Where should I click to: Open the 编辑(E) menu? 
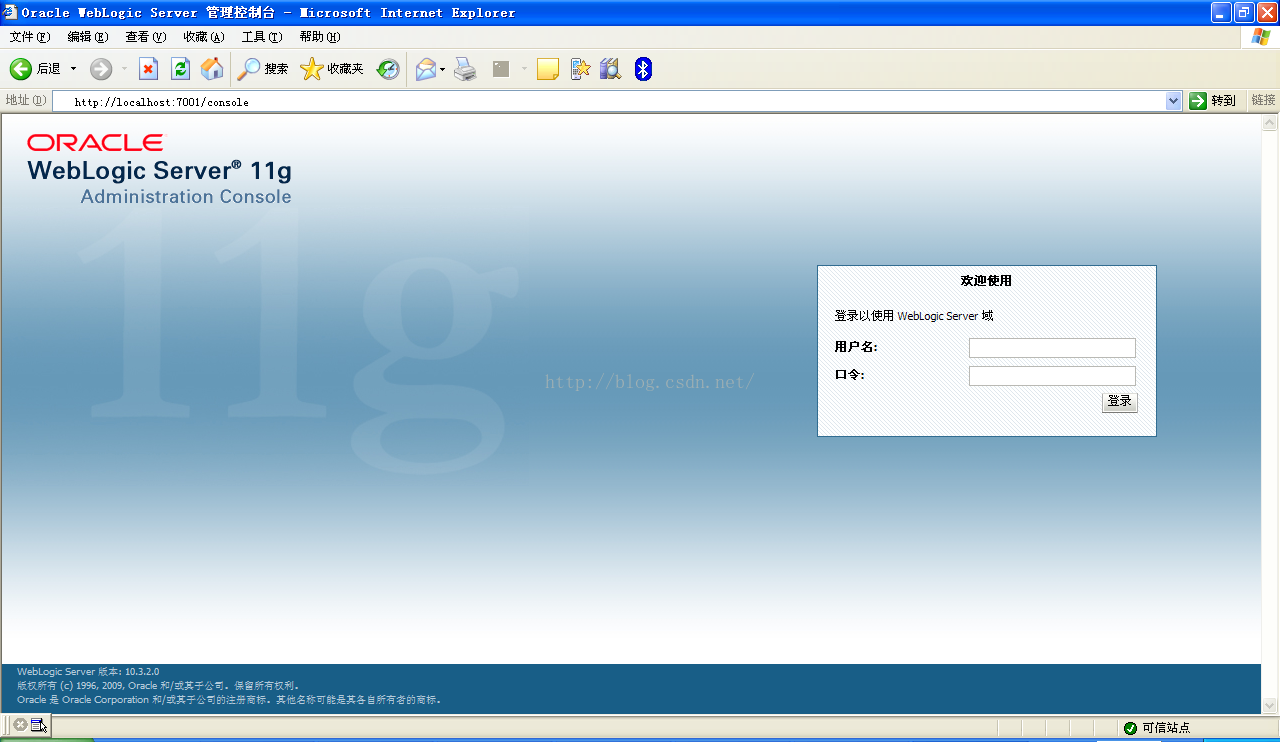point(88,37)
